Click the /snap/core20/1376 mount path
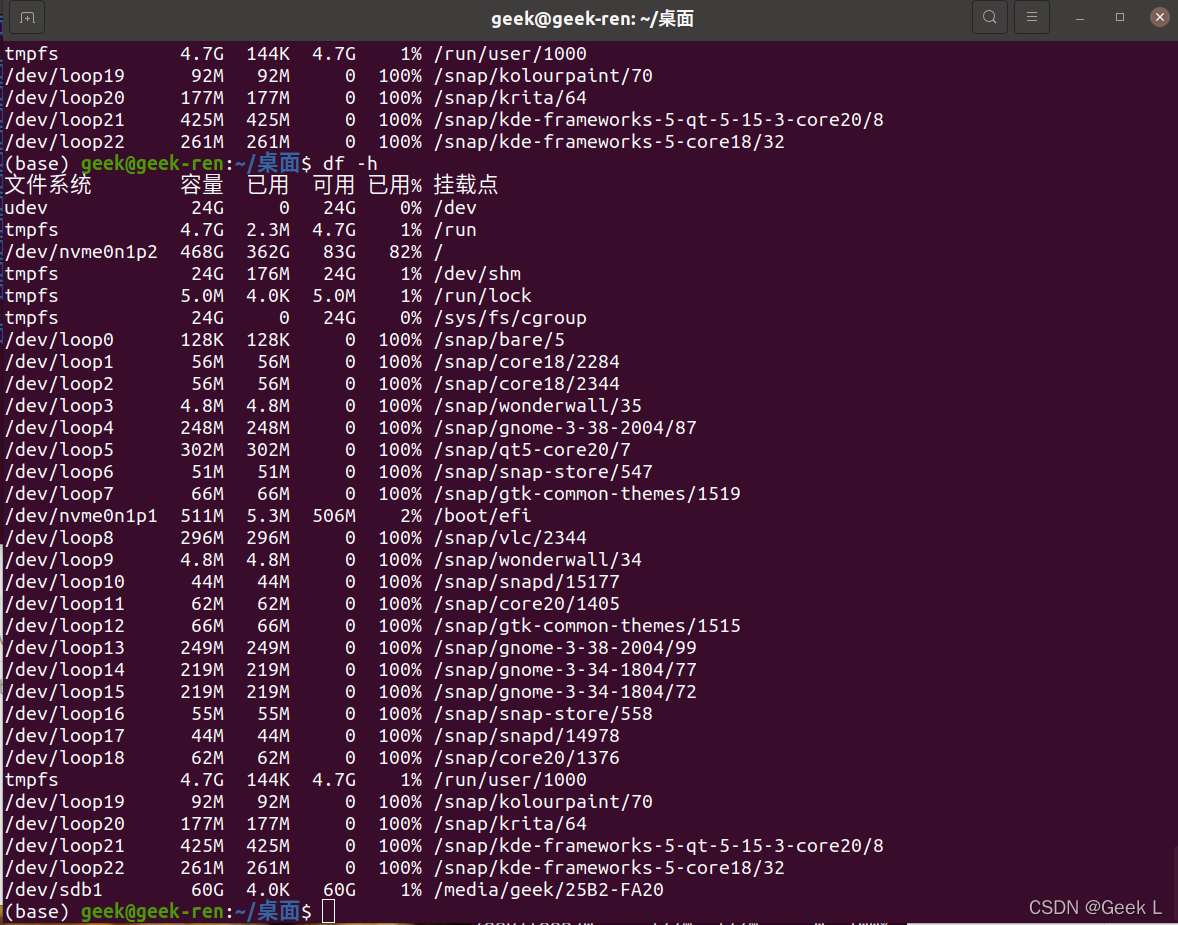Viewport: 1178px width, 925px height. pyautogui.click(x=527, y=757)
